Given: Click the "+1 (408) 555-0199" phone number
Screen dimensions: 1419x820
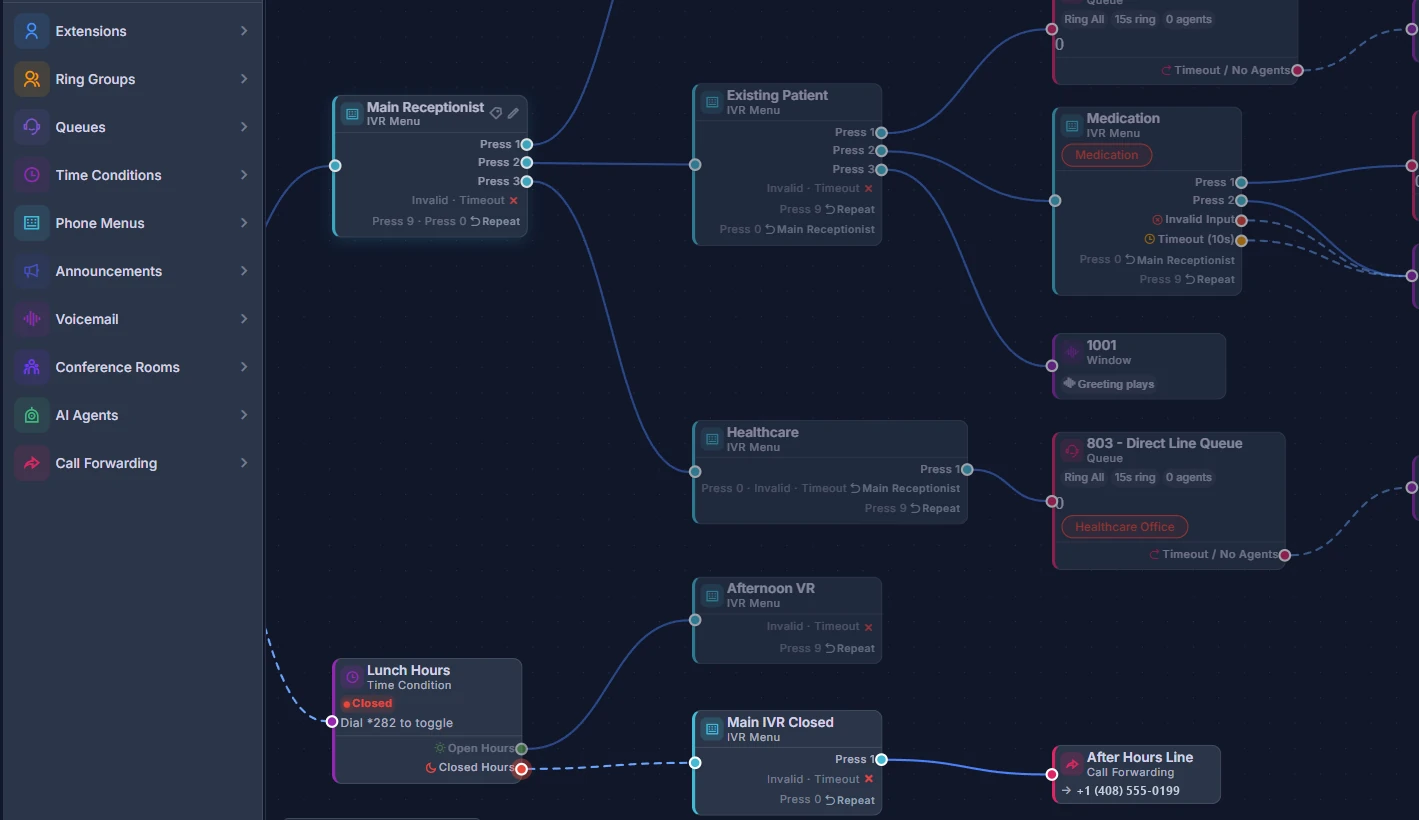Looking at the screenshot, I should pyautogui.click(x=1128, y=791).
